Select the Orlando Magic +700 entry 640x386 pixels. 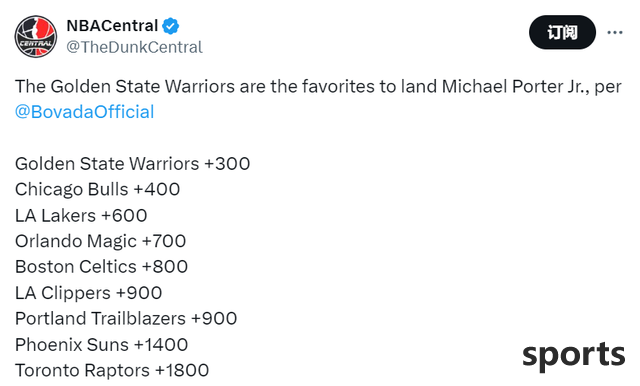click(x=100, y=241)
